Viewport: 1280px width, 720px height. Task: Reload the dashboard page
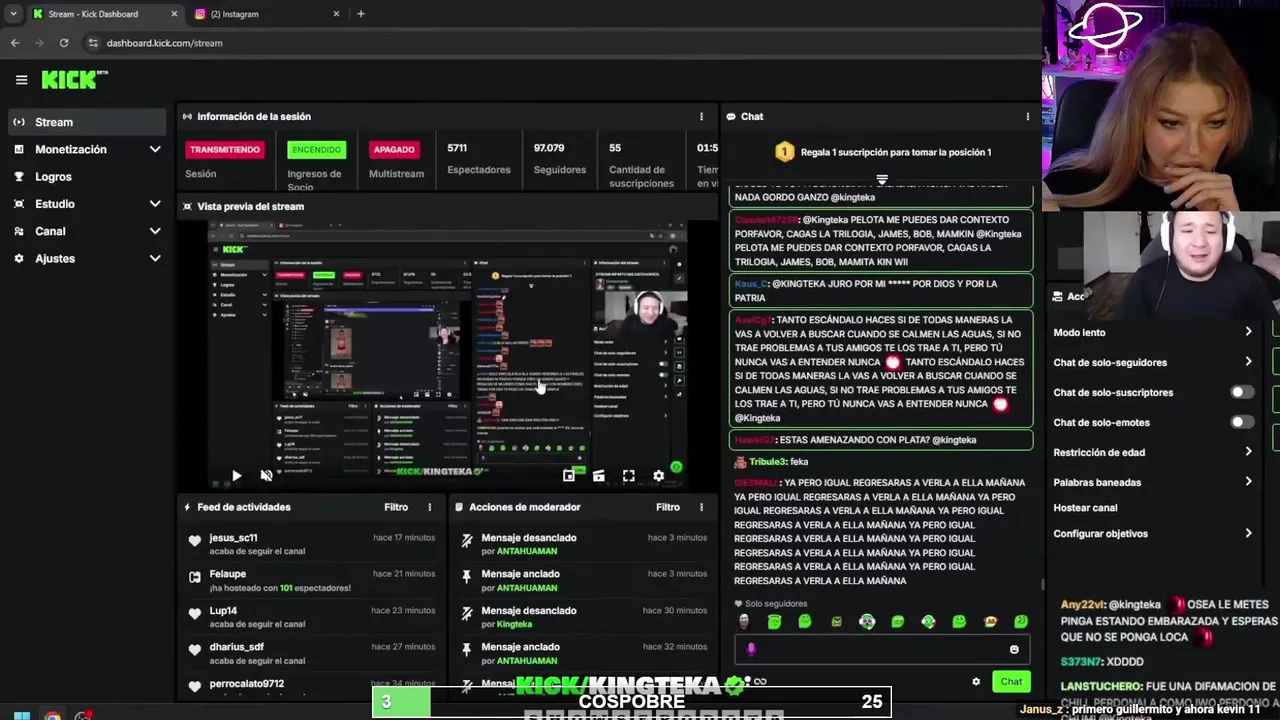point(64,43)
